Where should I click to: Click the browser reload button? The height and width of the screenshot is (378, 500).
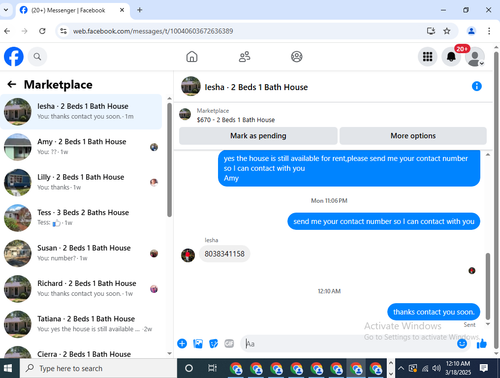[42, 31]
